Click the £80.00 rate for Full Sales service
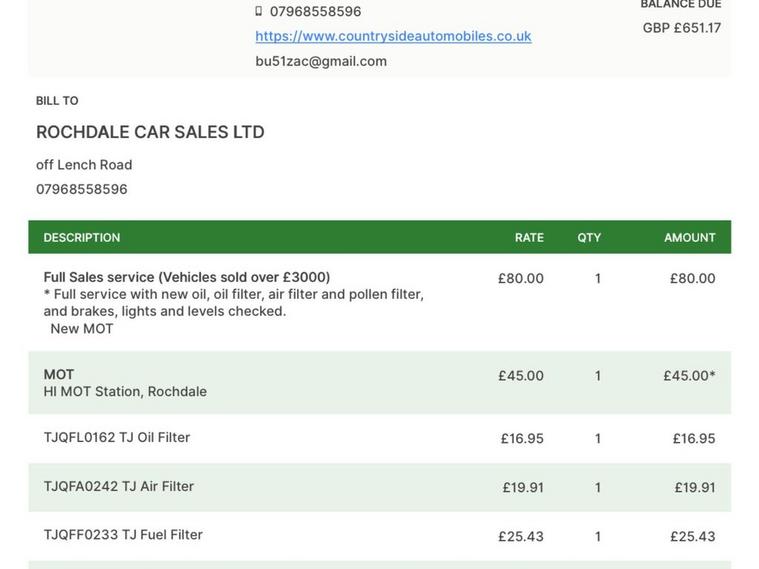 click(x=521, y=278)
